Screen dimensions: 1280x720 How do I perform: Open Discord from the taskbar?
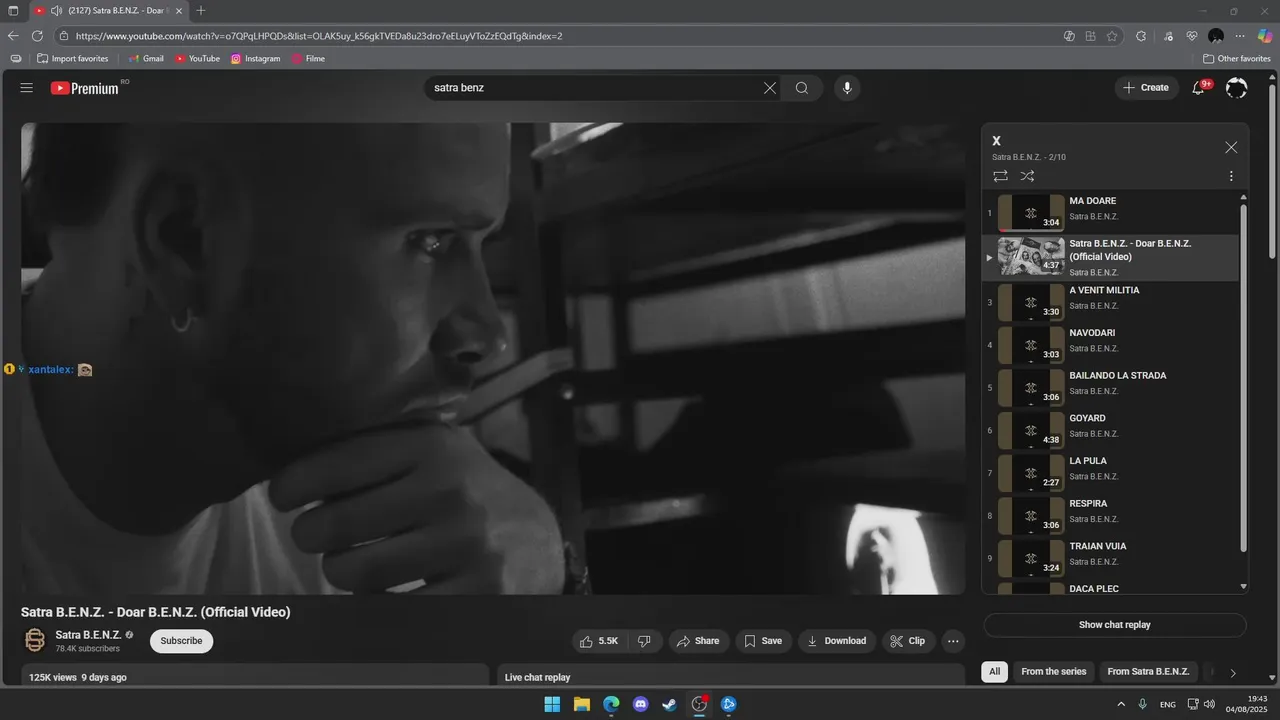641,704
